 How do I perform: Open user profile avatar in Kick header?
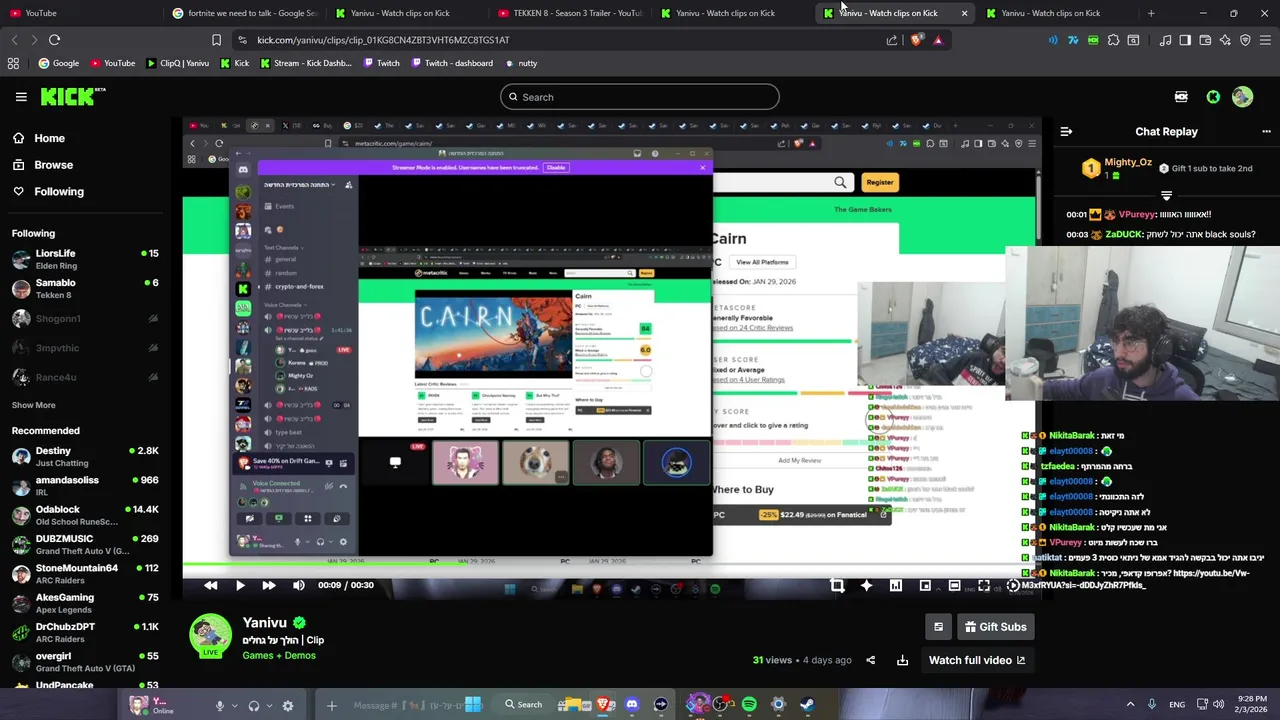coord(1242,97)
